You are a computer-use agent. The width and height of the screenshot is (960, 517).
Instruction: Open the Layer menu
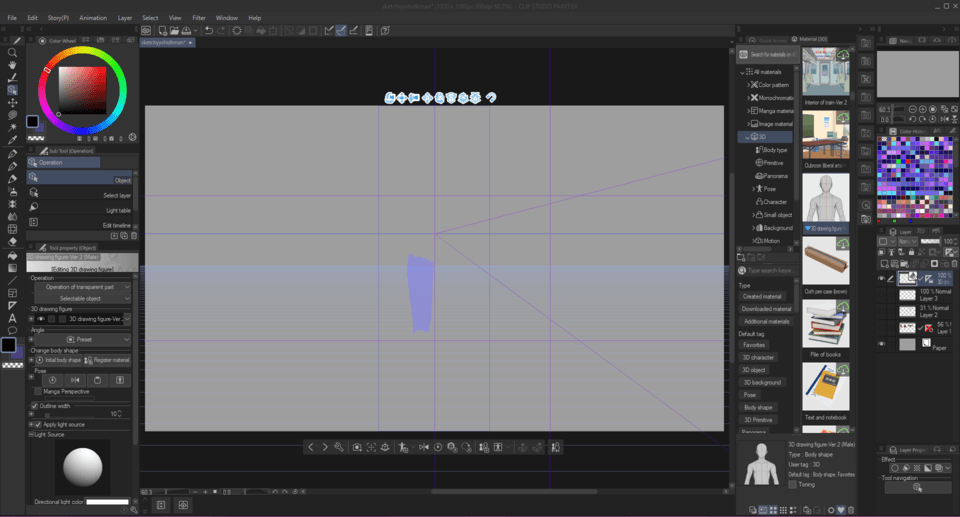click(125, 18)
